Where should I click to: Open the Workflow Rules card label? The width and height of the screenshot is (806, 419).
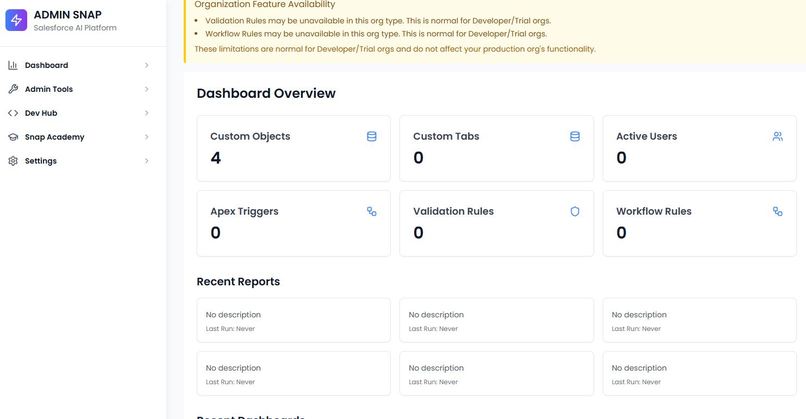pos(654,211)
